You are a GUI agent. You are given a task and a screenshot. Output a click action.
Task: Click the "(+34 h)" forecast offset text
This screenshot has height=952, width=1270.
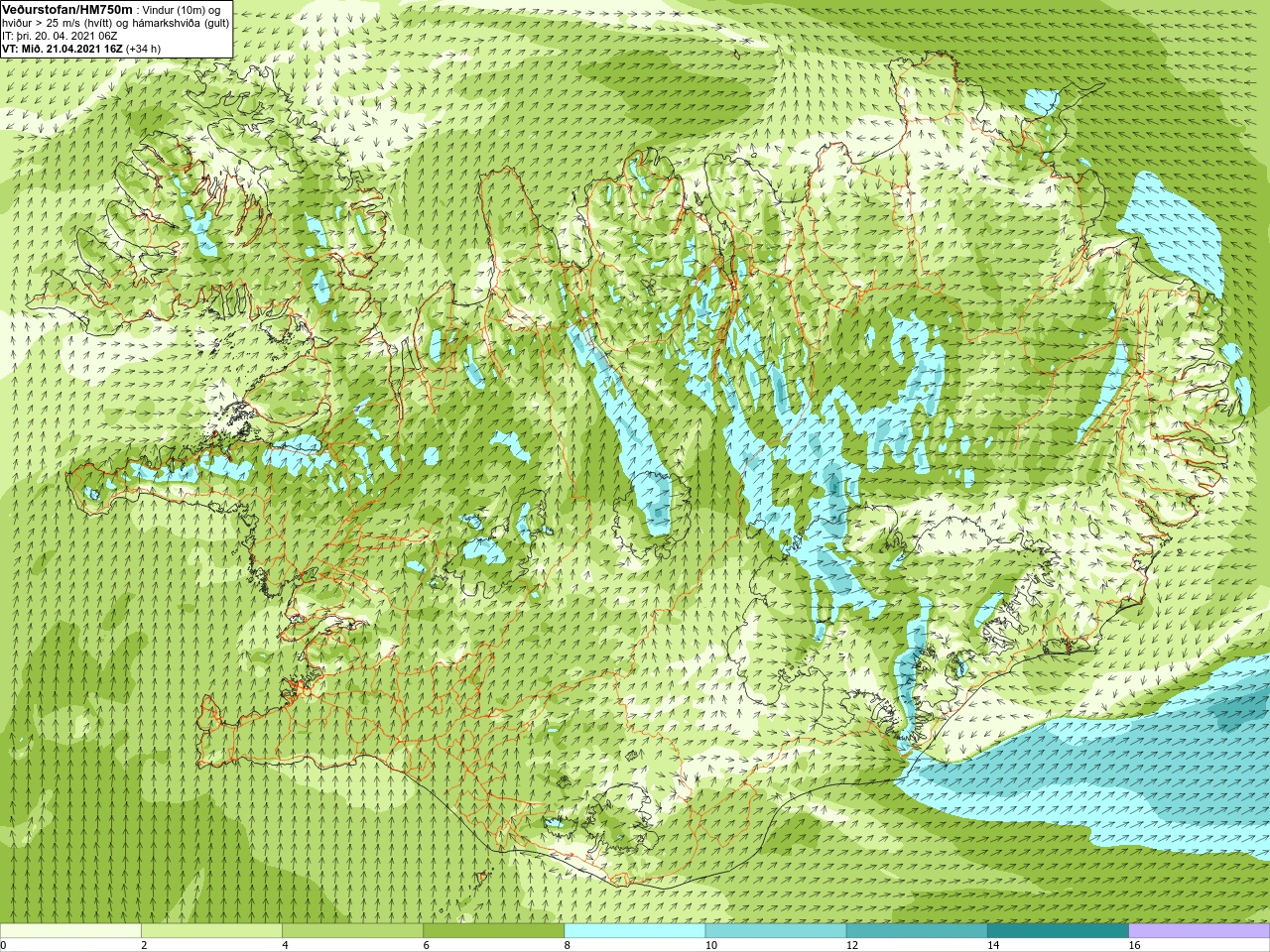click(143, 48)
